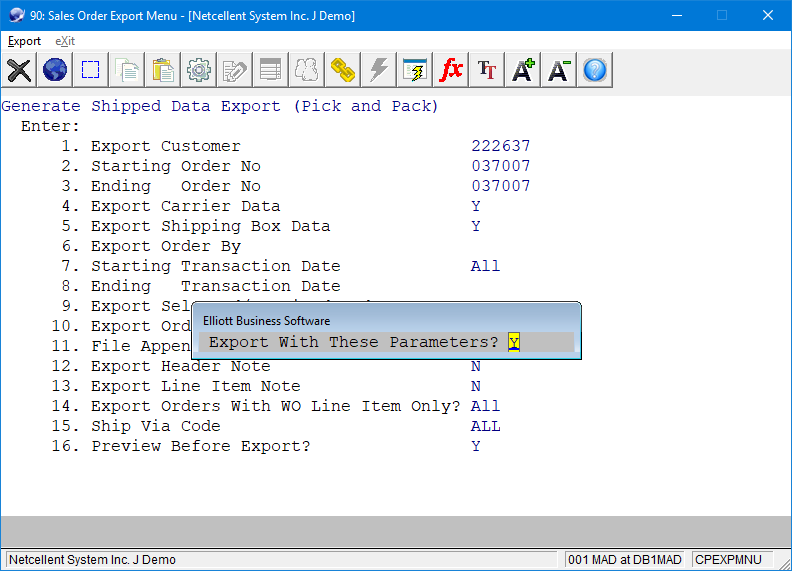Viewport: 792px width, 571px height.
Task: Open the red fx function icon
Action: (x=451, y=70)
